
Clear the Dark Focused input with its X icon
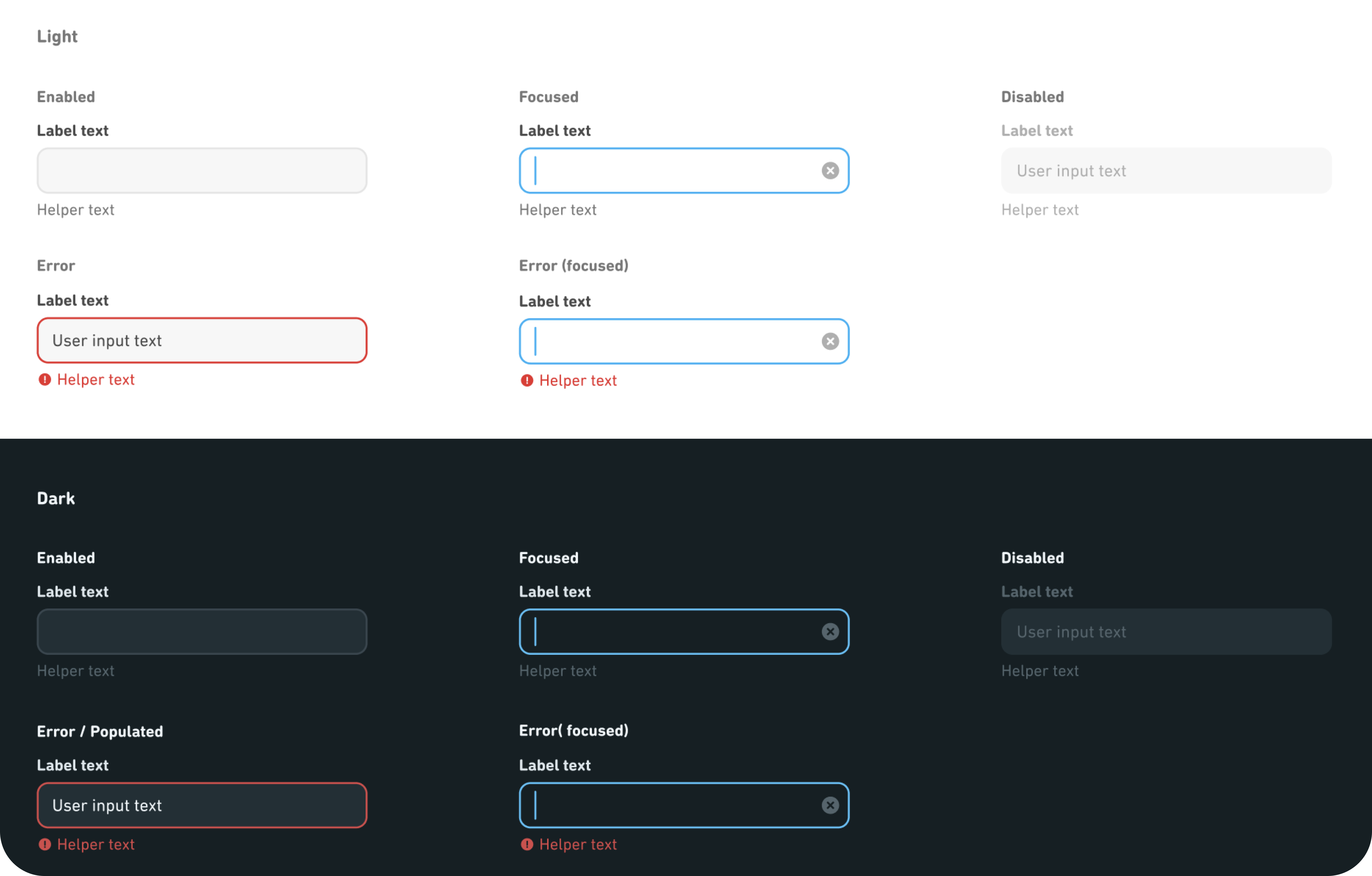[x=830, y=632]
